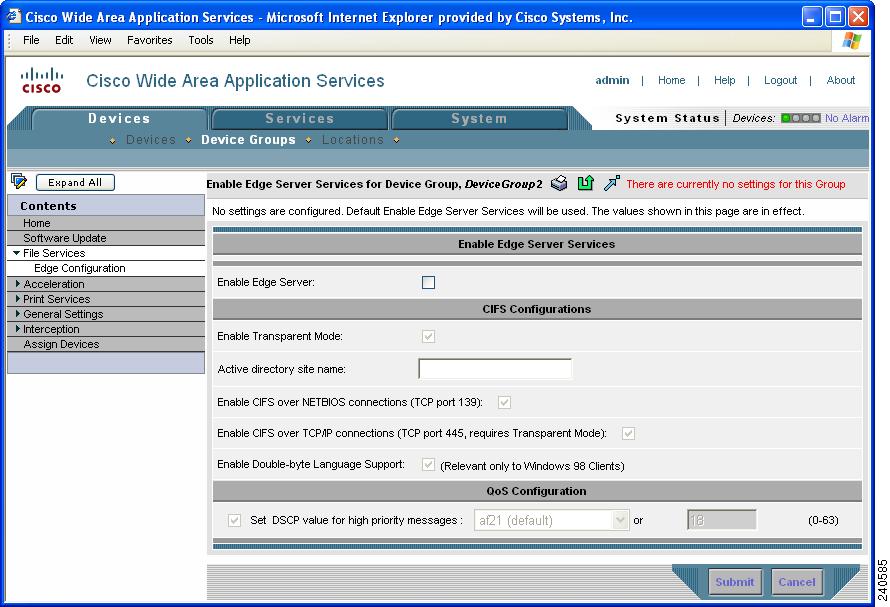Select the Devices sub-tab
This screenshot has height=607, width=890.
click(150, 140)
